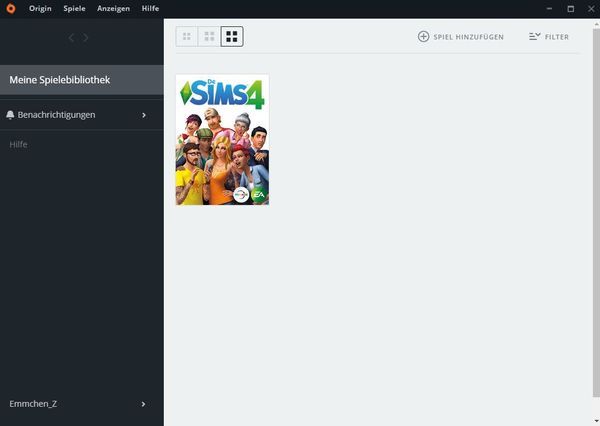Click the Origin logo icon
This screenshot has height=426, width=600.
point(11,8)
